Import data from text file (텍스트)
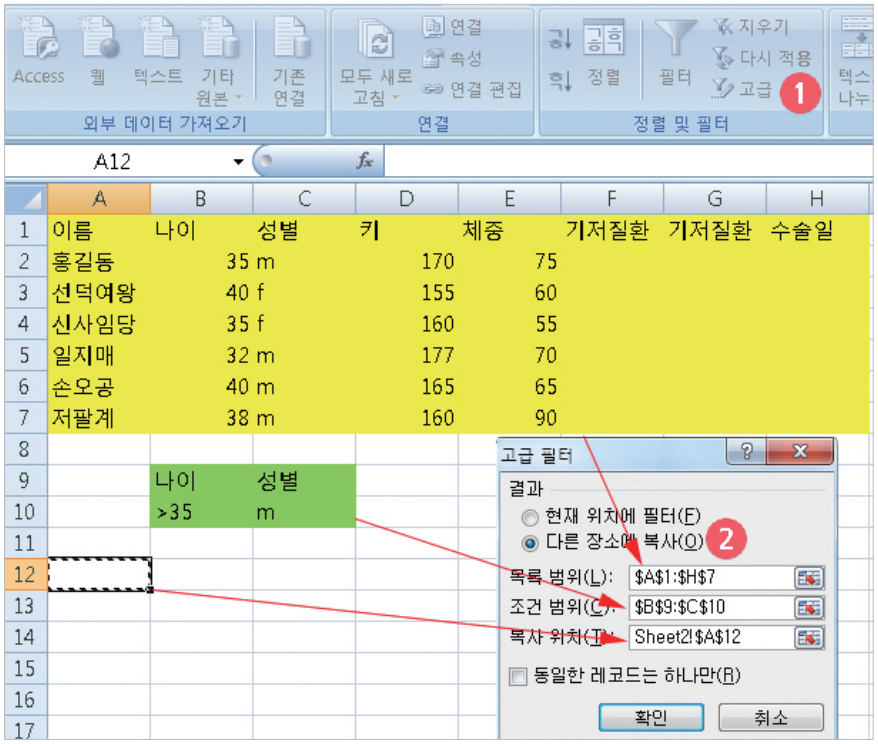Viewport: 878px width, 744px height. pyautogui.click(x=158, y=52)
